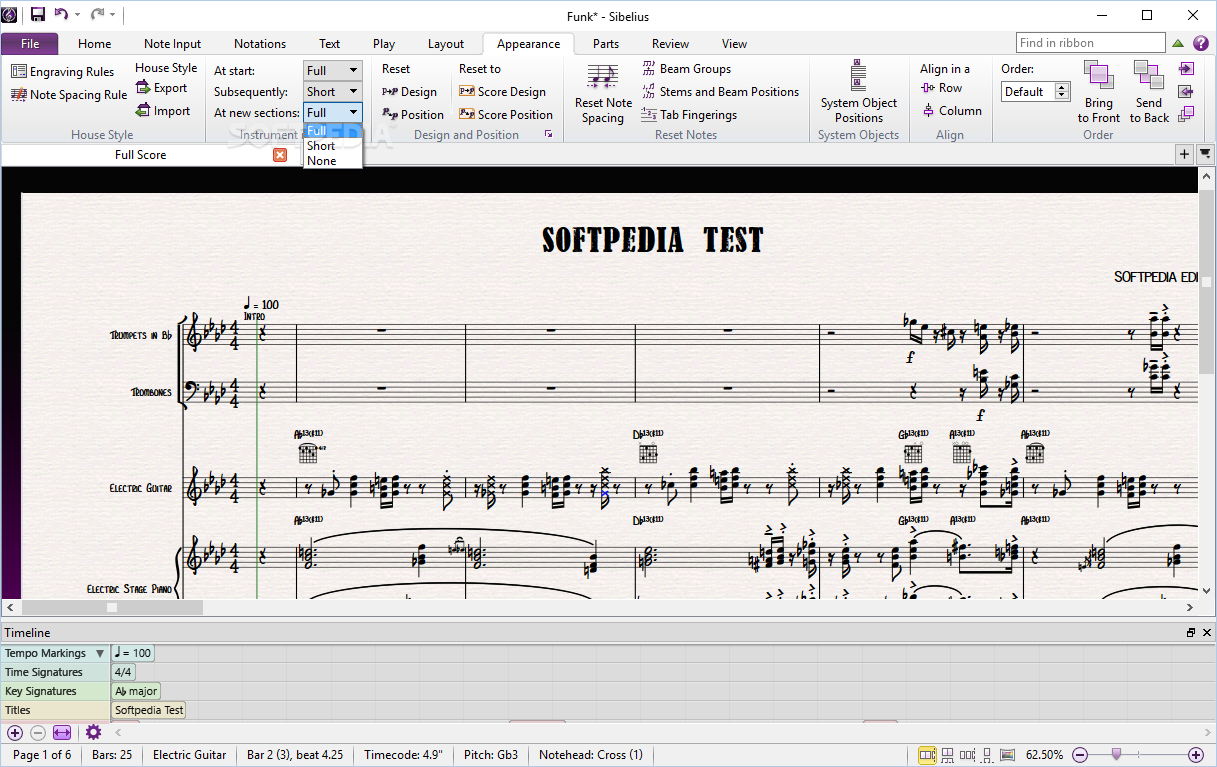Switch to the Parts tab
1217x767 pixels.
tap(606, 44)
